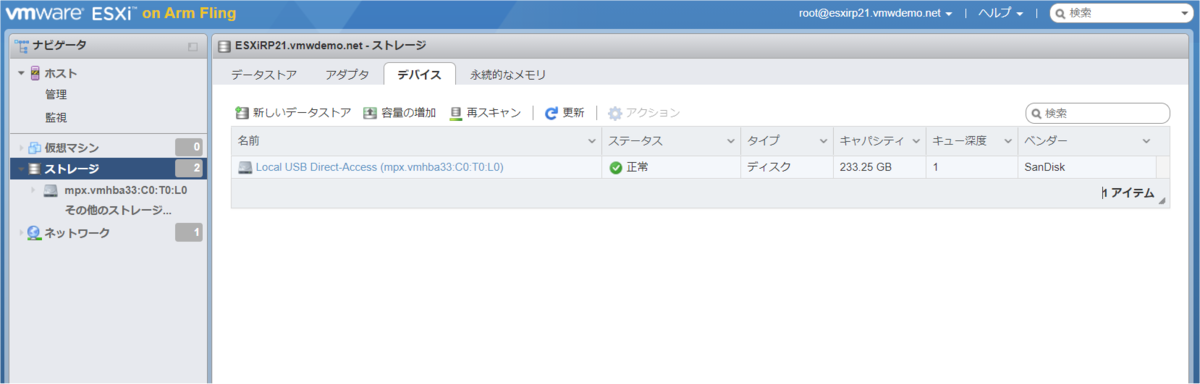1200x384 pixels.
Task: Click the Increase Capacity icon
Action: pyautogui.click(x=370, y=114)
